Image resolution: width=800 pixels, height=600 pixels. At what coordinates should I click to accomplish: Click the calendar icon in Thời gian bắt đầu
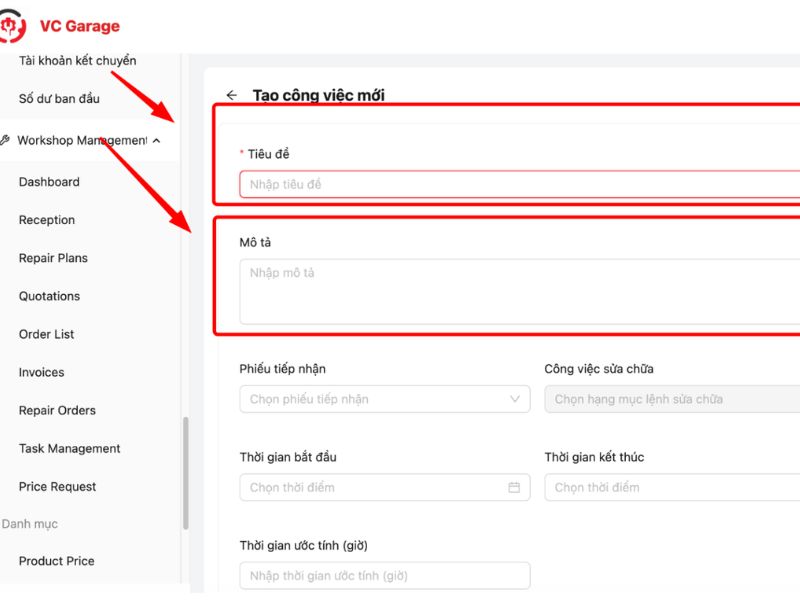pos(514,488)
